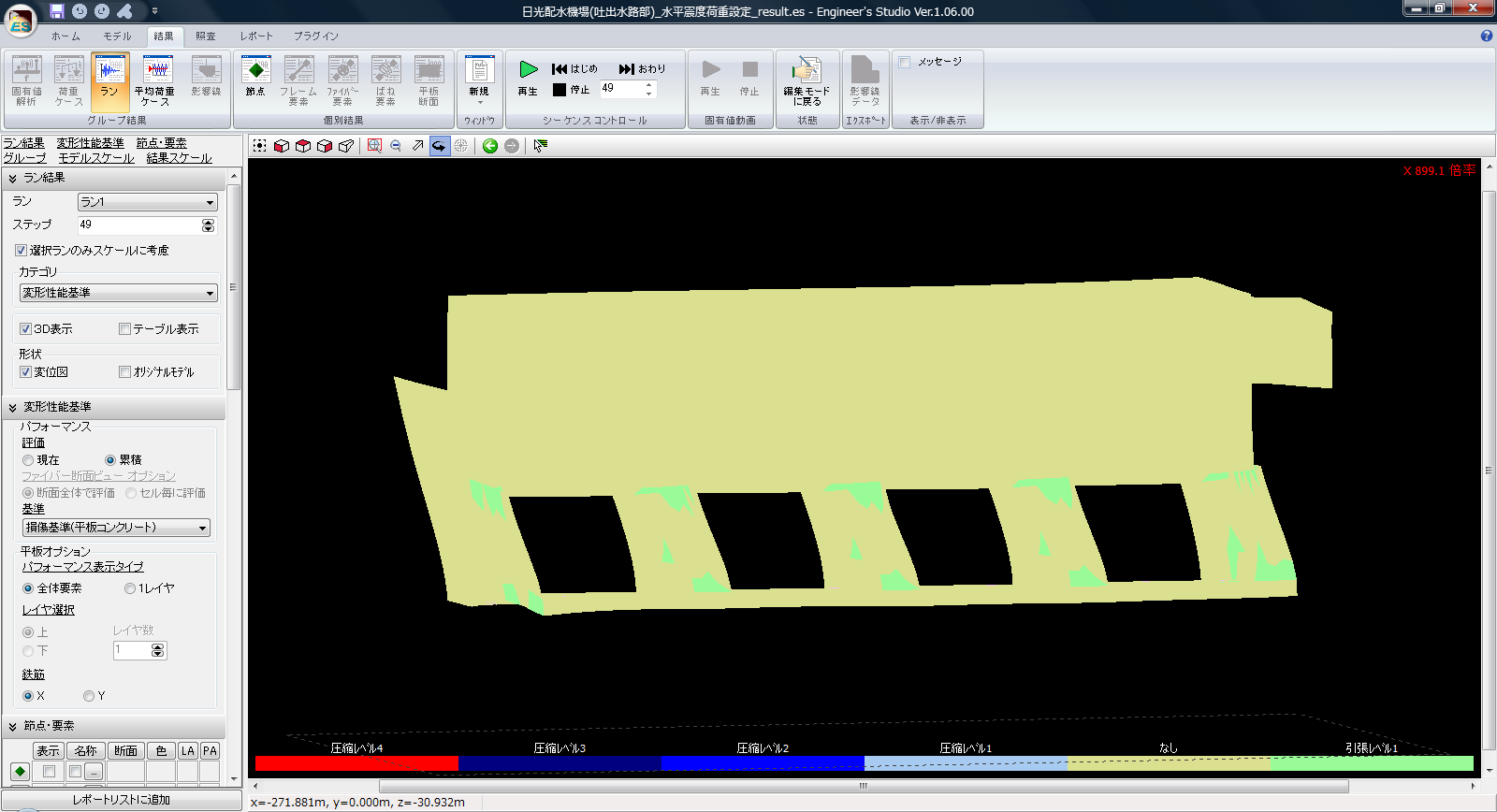Select the 現在 evaluation radio button
Viewport: 1497px width, 812px height.
[28, 460]
